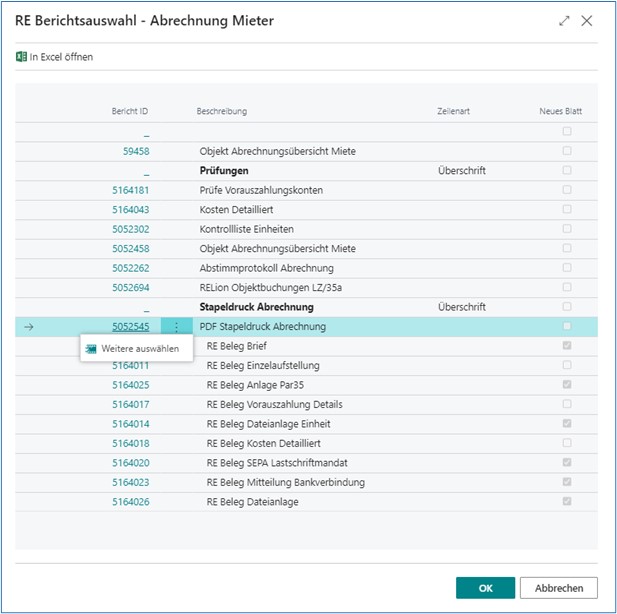The width and height of the screenshot is (617, 614).
Task: Click the Zeilenart column header
Action: click(453, 111)
